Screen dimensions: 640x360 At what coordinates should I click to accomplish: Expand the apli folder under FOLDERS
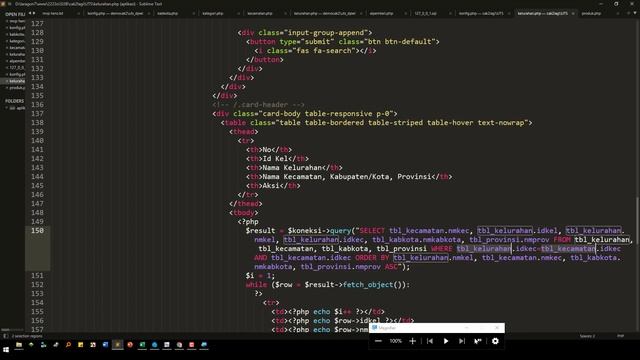(7, 108)
